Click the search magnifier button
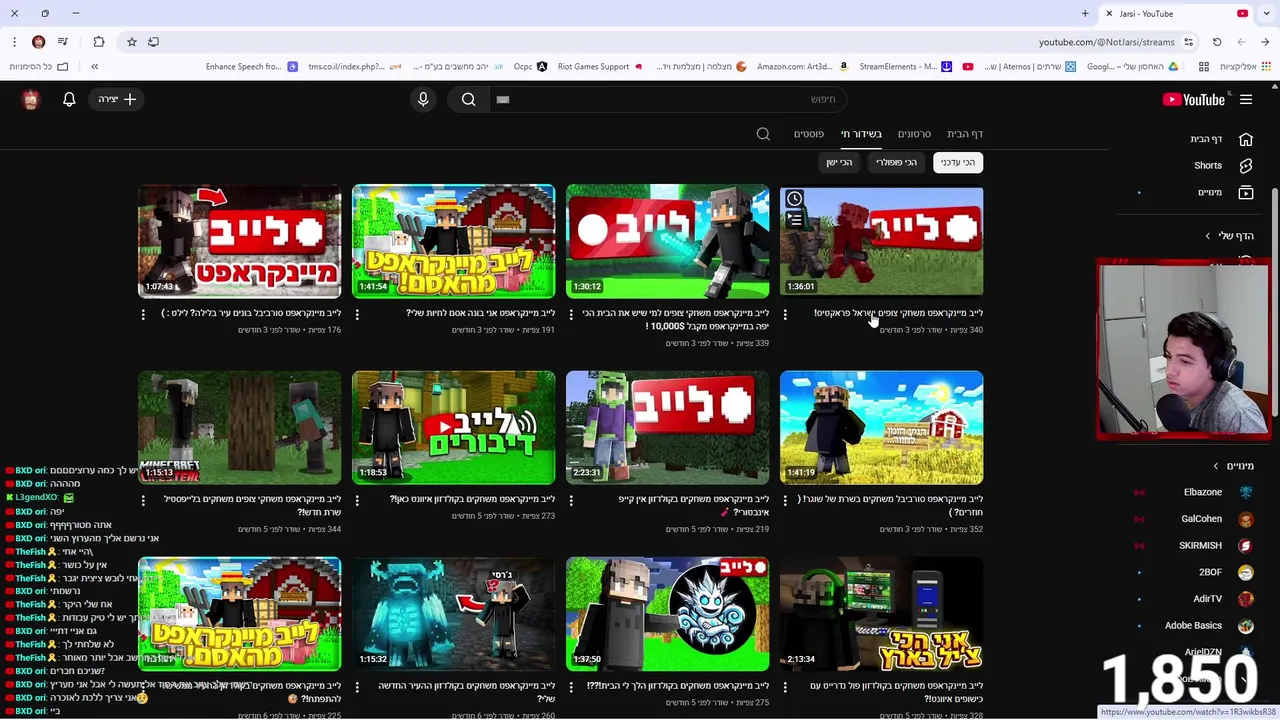 click(468, 99)
